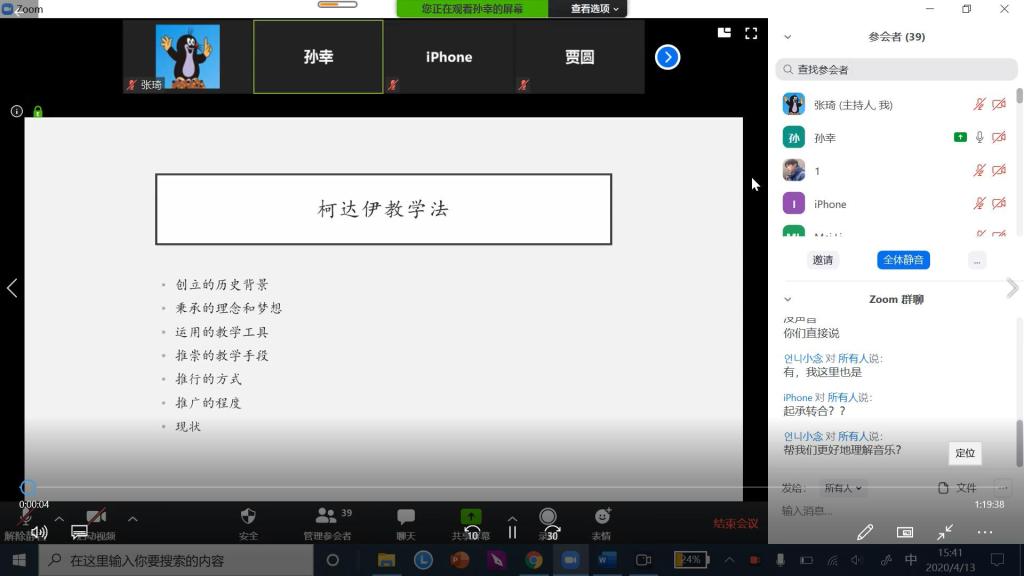Image resolution: width=1024 pixels, height=576 pixels.
Task: Toggle camera for 张琦 in participants list
Action: coord(999,104)
